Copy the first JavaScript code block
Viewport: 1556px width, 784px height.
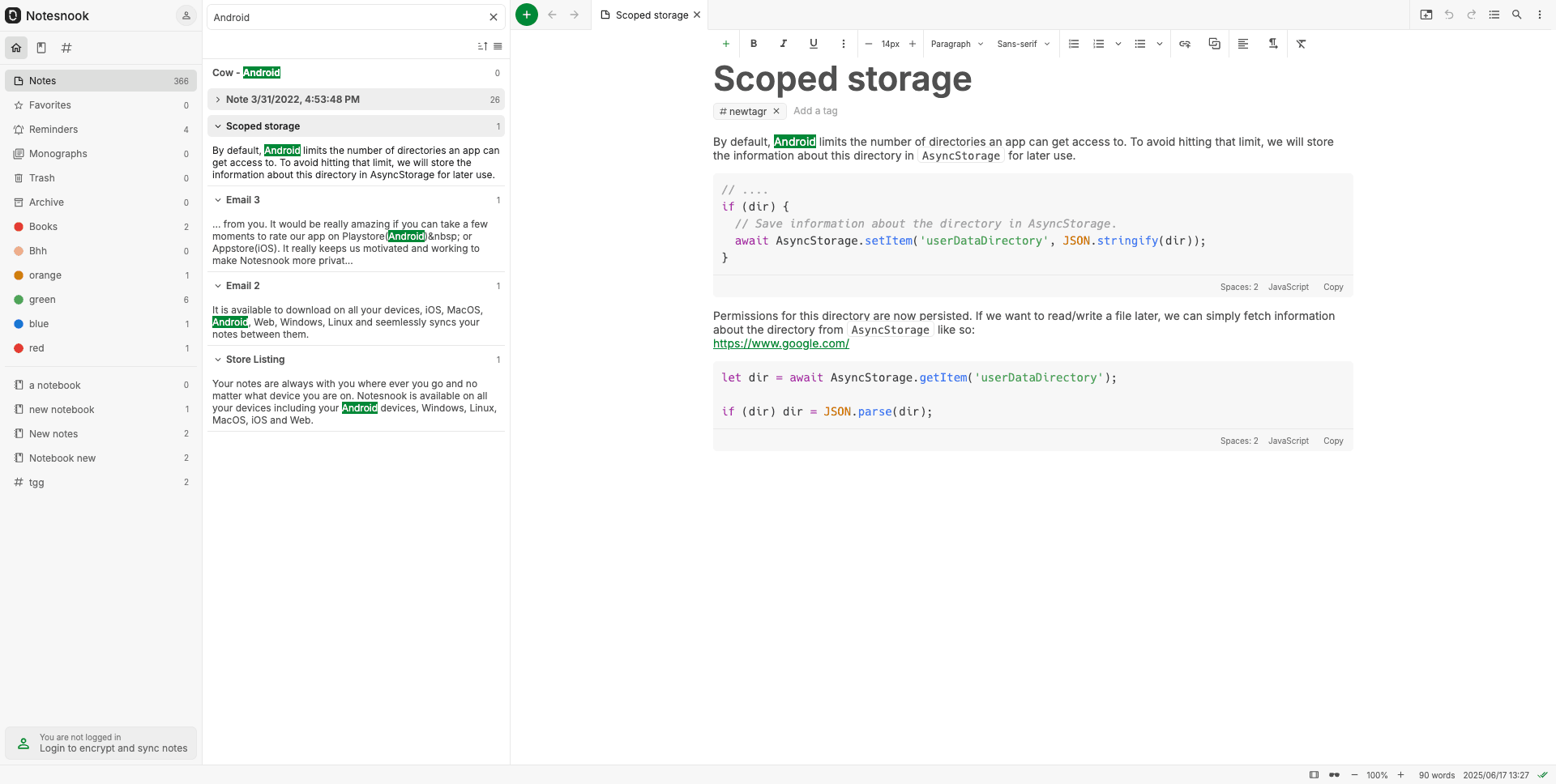click(x=1333, y=287)
